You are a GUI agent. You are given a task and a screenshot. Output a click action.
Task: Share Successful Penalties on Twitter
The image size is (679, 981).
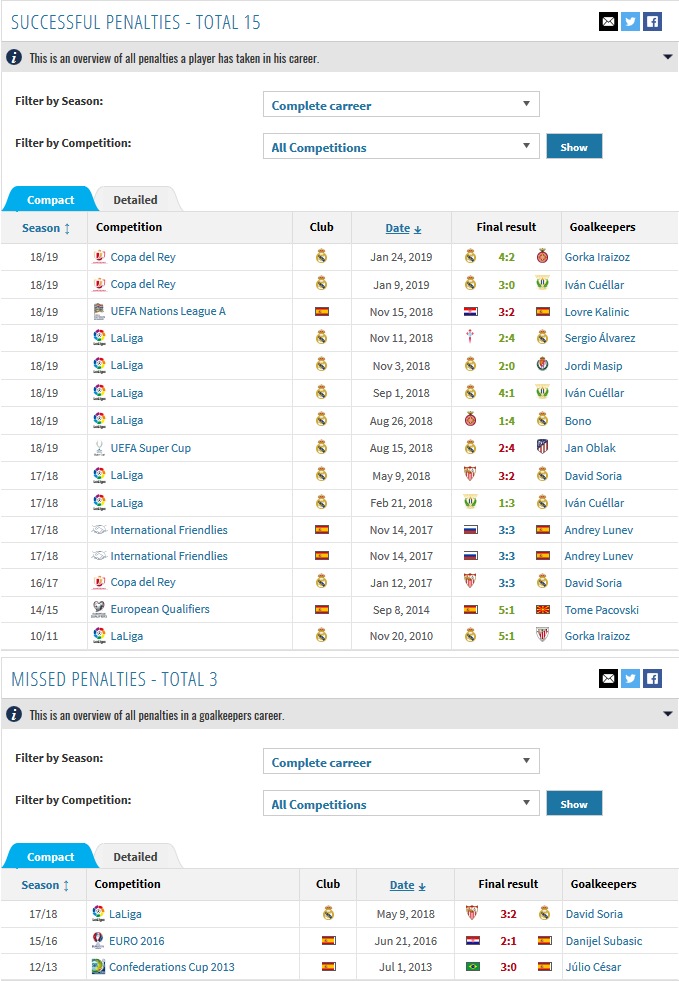click(x=630, y=21)
